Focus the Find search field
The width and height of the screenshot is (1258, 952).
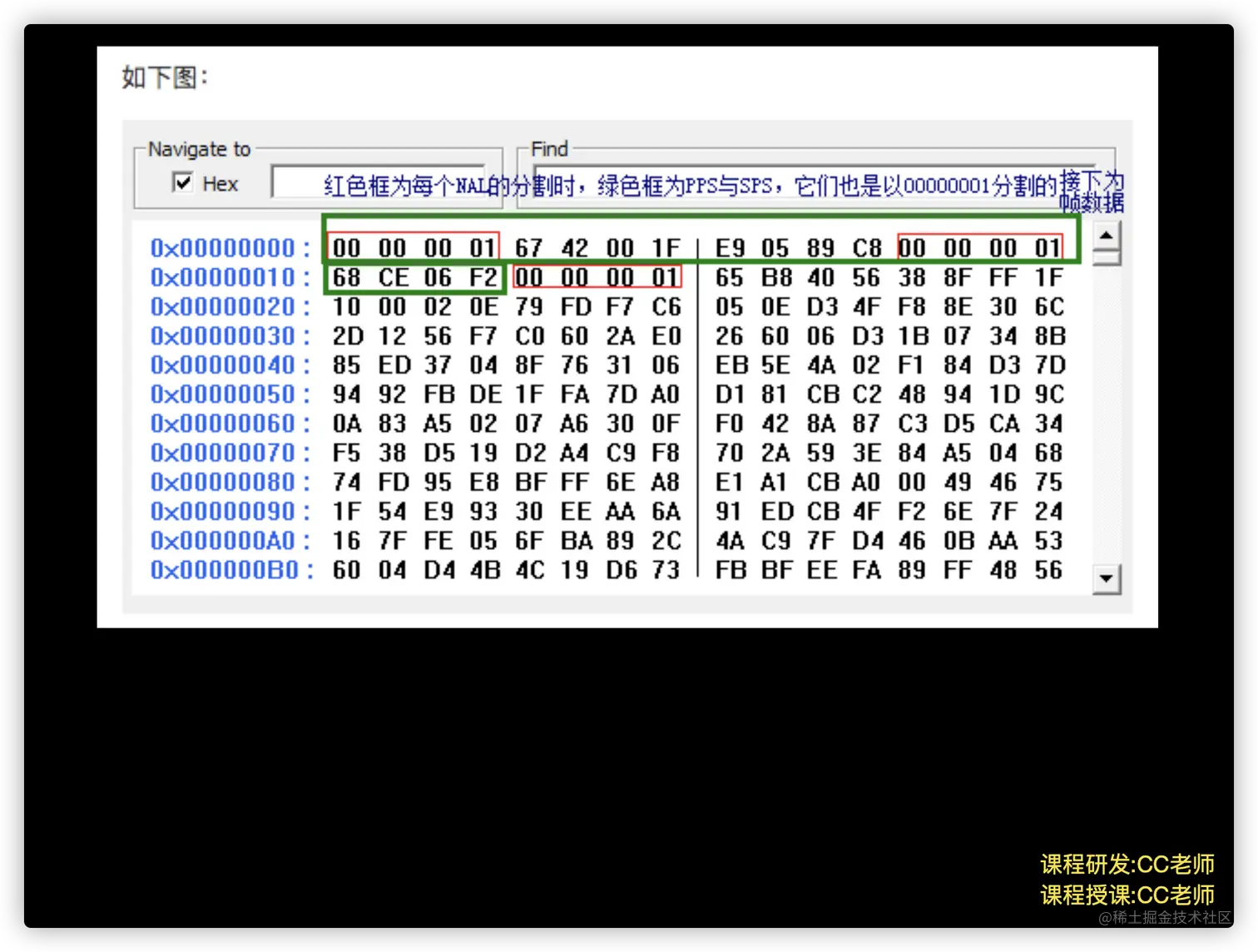click(x=815, y=182)
